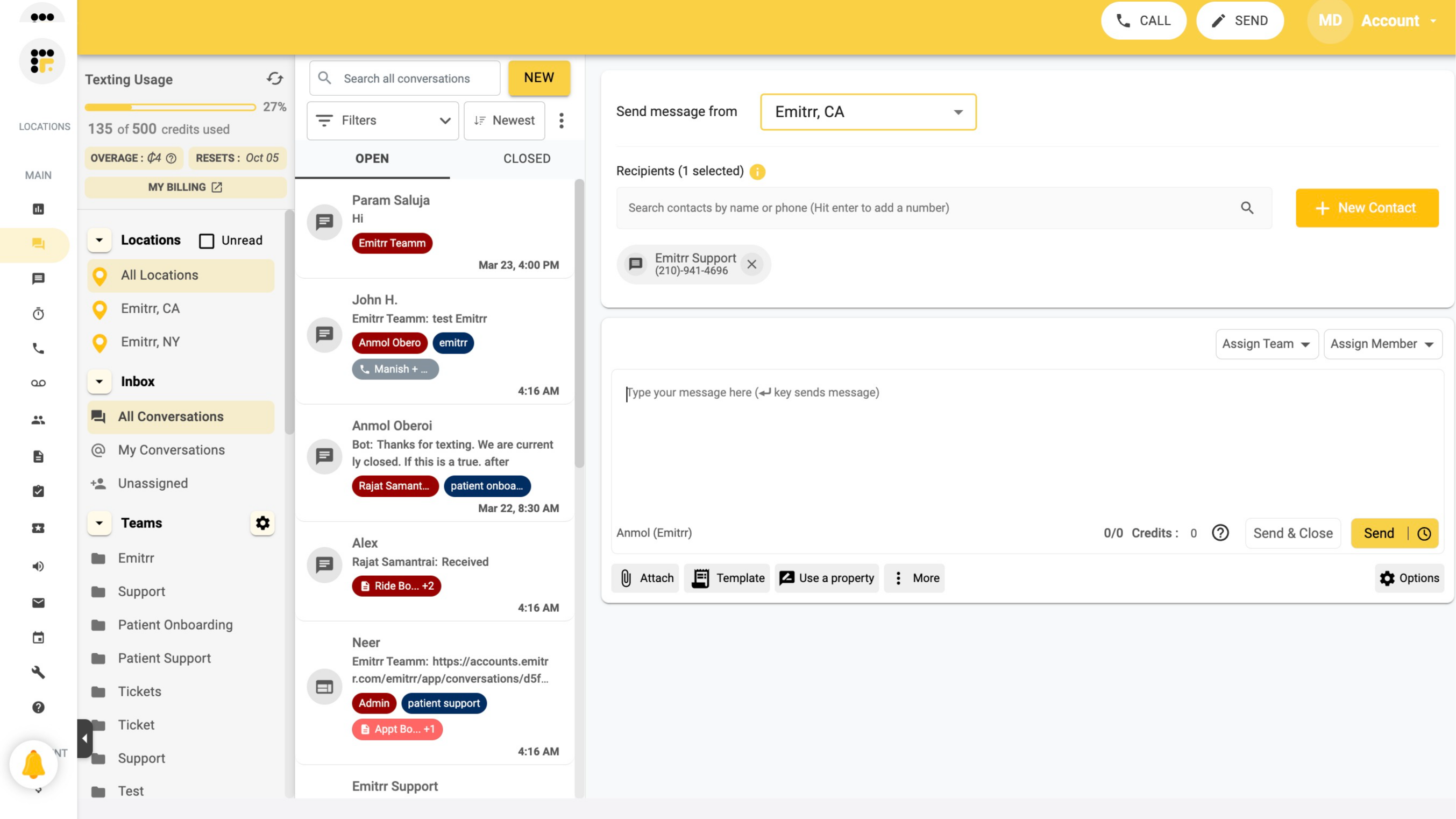The height and width of the screenshot is (819, 1456).
Task: Open the Template icon in message toolbar
Action: point(700,578)
